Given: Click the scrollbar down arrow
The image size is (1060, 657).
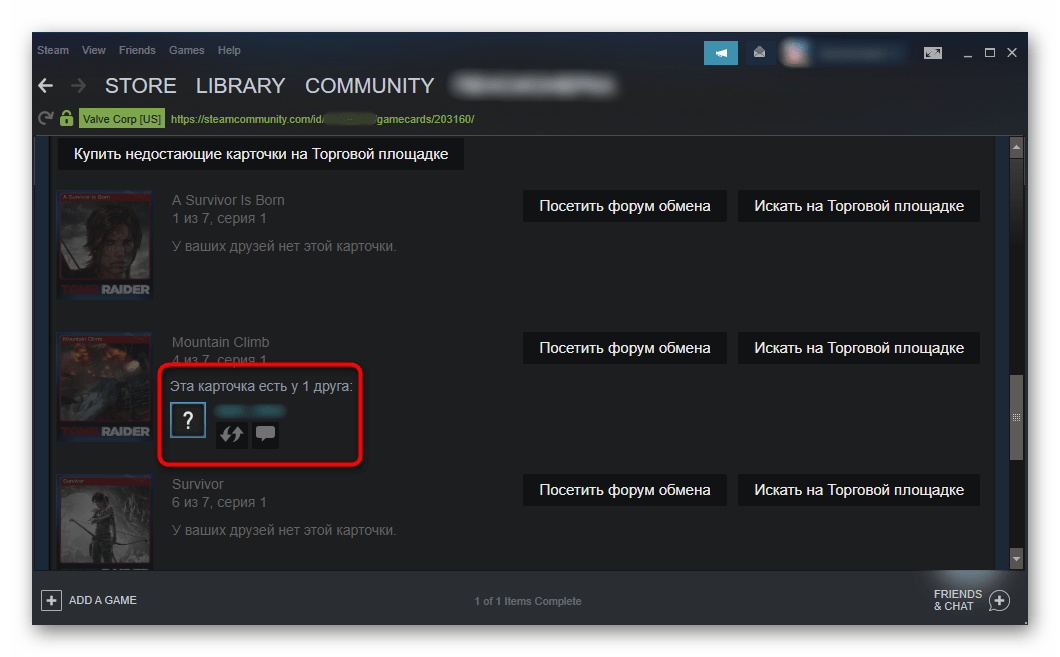Looking at the screenshot, I should (1016, 559).
